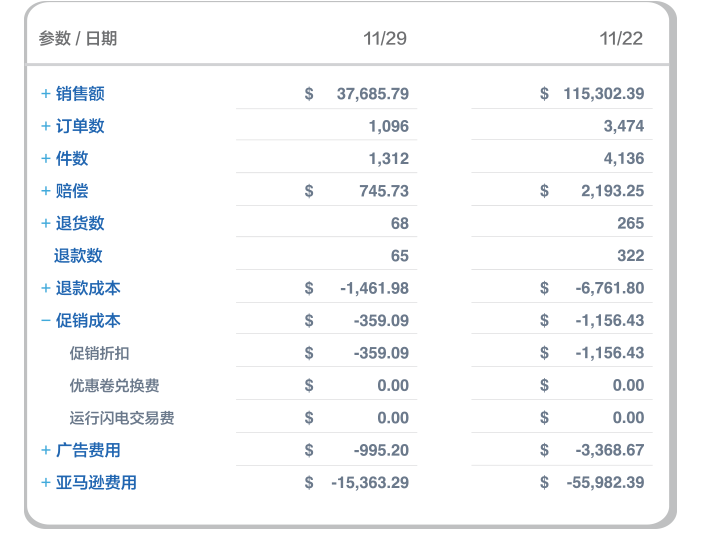Click the -55,982.39 Amazon fee value

603,483
